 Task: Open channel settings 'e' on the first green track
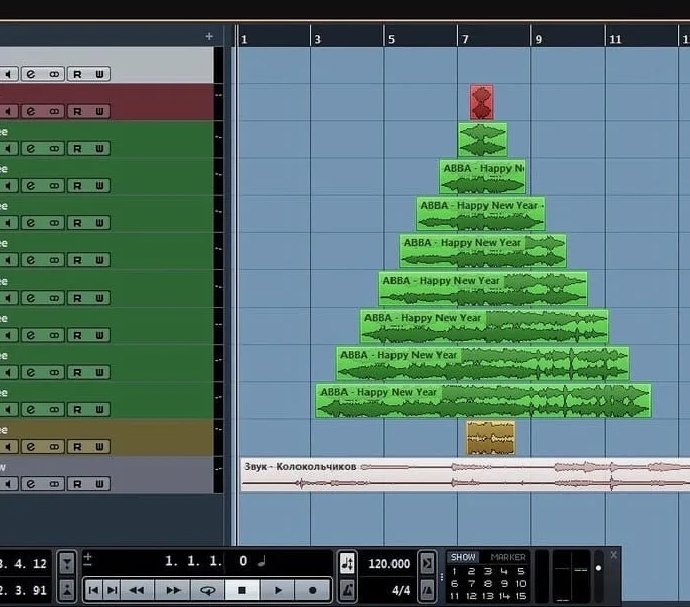point(31,148)
